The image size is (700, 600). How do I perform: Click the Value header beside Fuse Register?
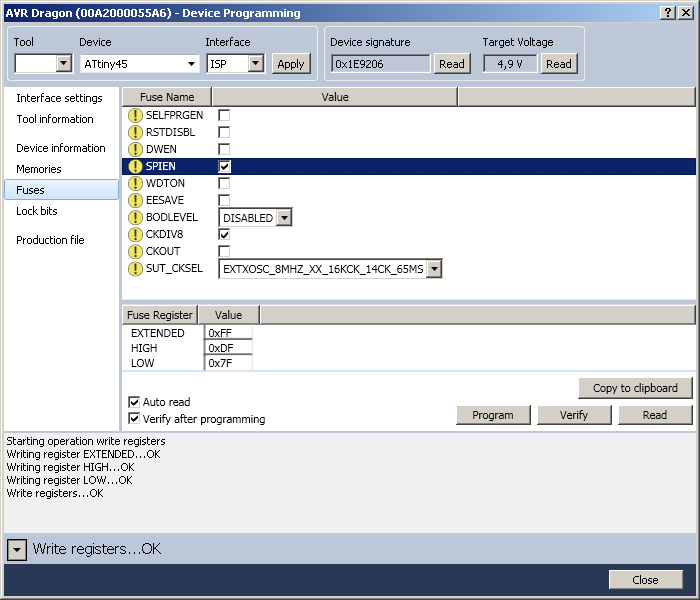(229, 315)
